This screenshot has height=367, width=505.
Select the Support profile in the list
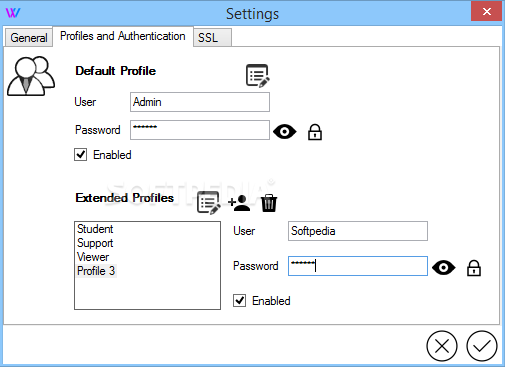tap(95, 243)
